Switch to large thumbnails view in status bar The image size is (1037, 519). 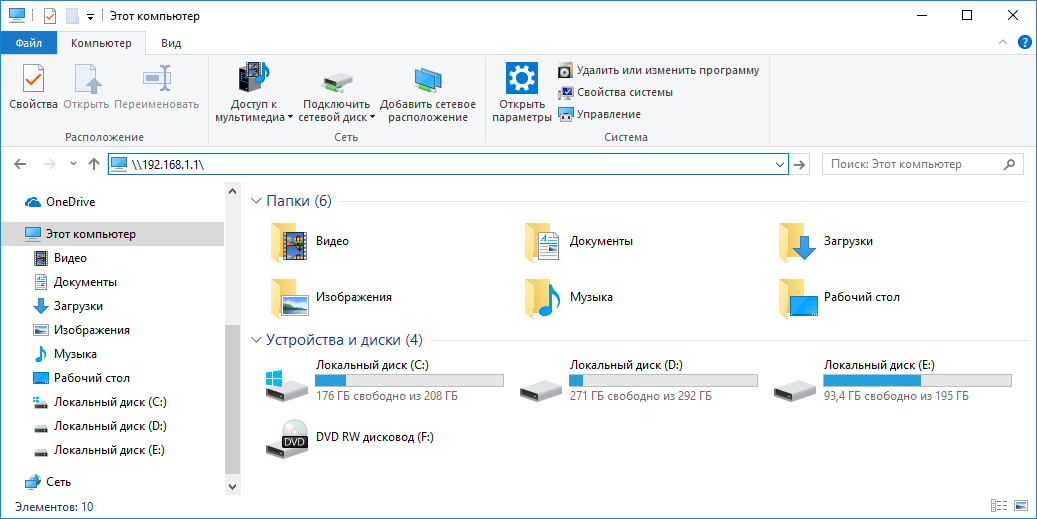(x=1020, y=507)
